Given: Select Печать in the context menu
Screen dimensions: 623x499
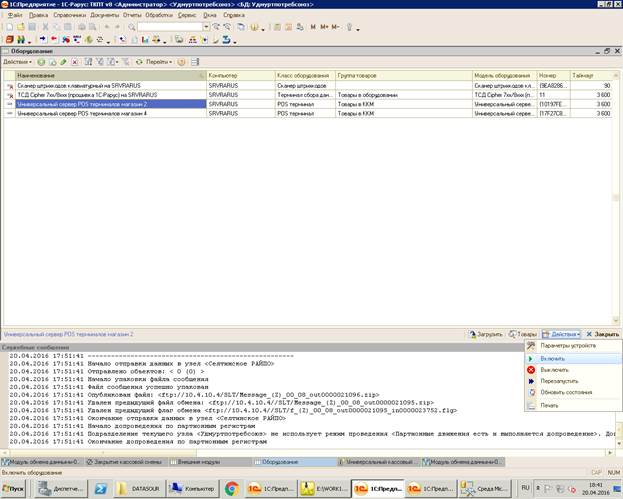Looking at the screenshot, I should [x=573, y=405].
